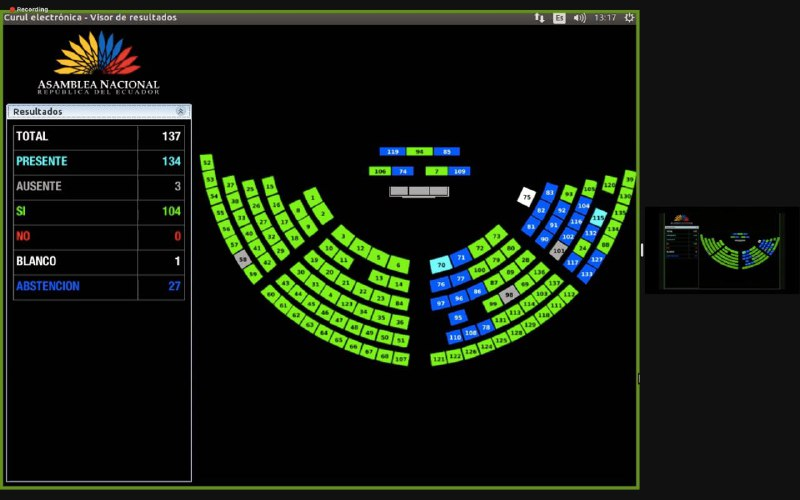Screen dimensions: 800x500
Task: Select blue seat 74
Action: (x=403, y=171)
